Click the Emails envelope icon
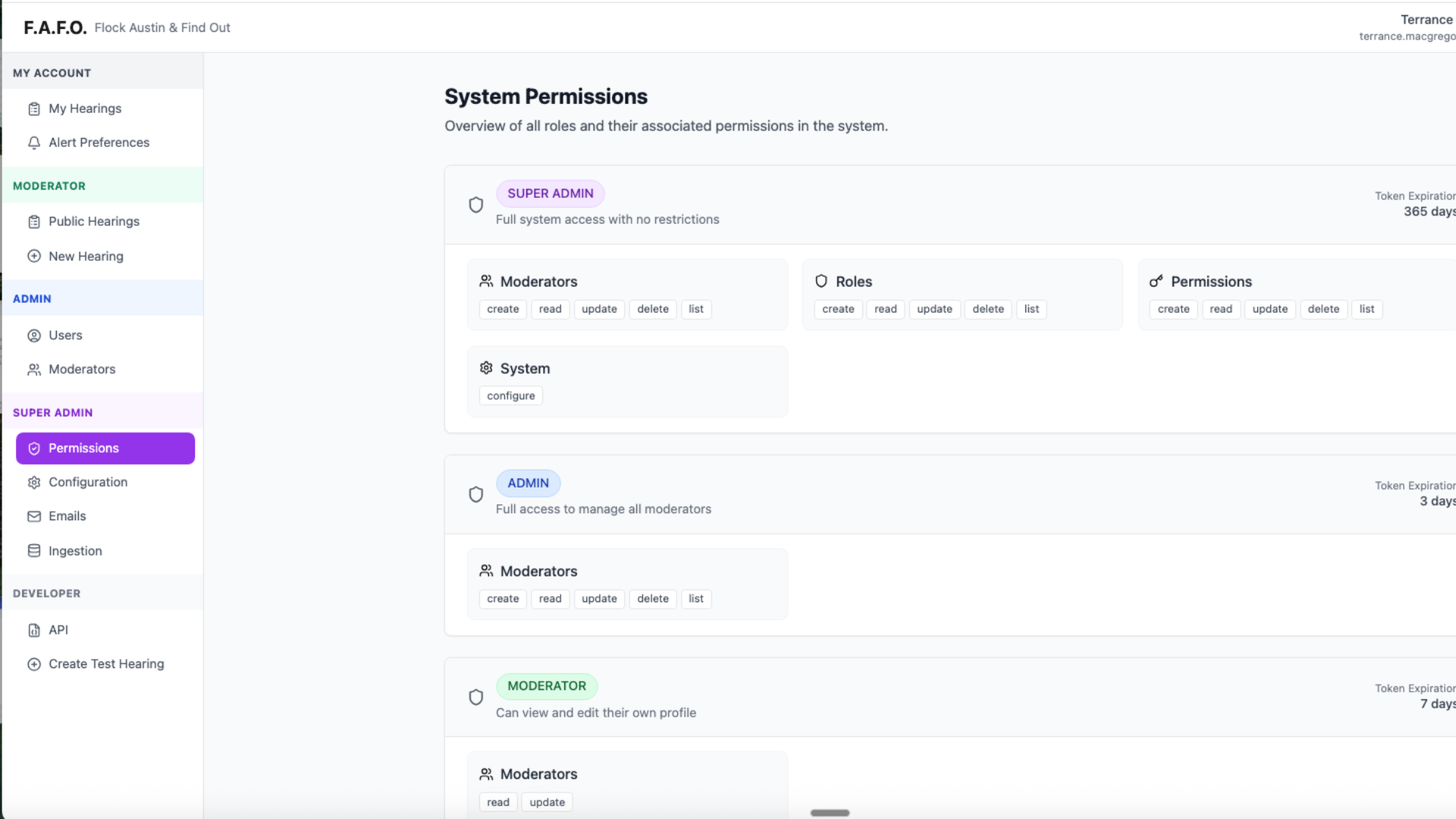 coord(34,516)
